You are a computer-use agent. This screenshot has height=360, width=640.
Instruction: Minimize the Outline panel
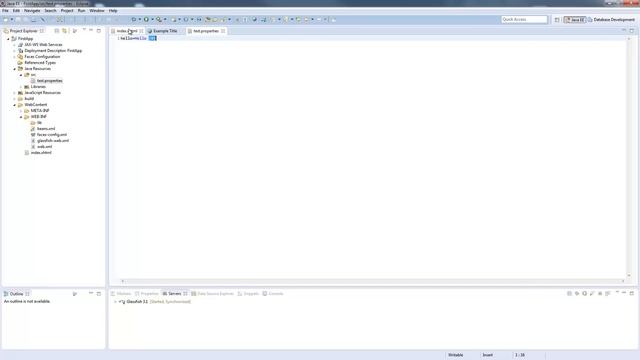coord(91,293)
